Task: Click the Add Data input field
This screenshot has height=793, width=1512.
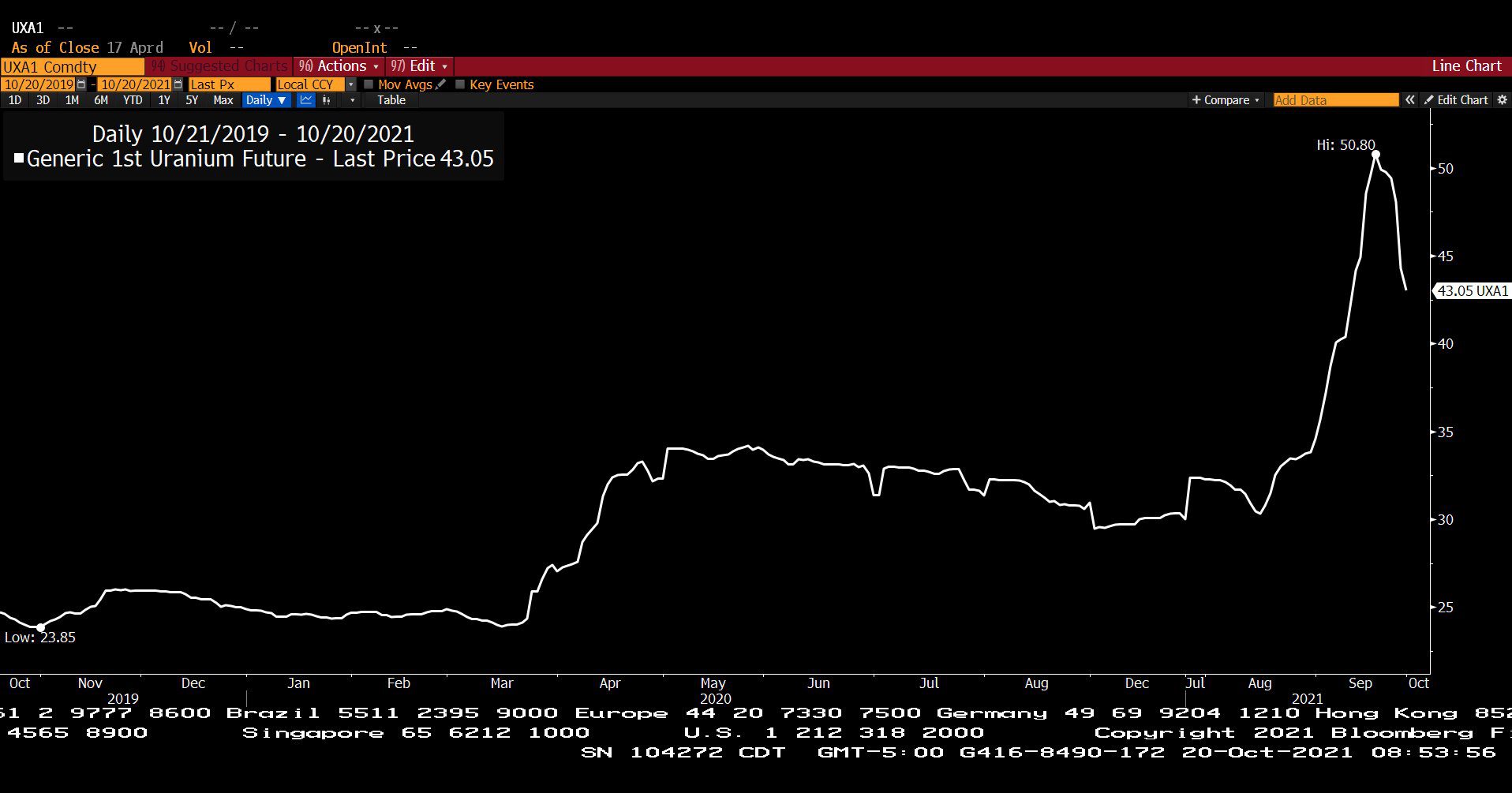Action: (1336, 100)
